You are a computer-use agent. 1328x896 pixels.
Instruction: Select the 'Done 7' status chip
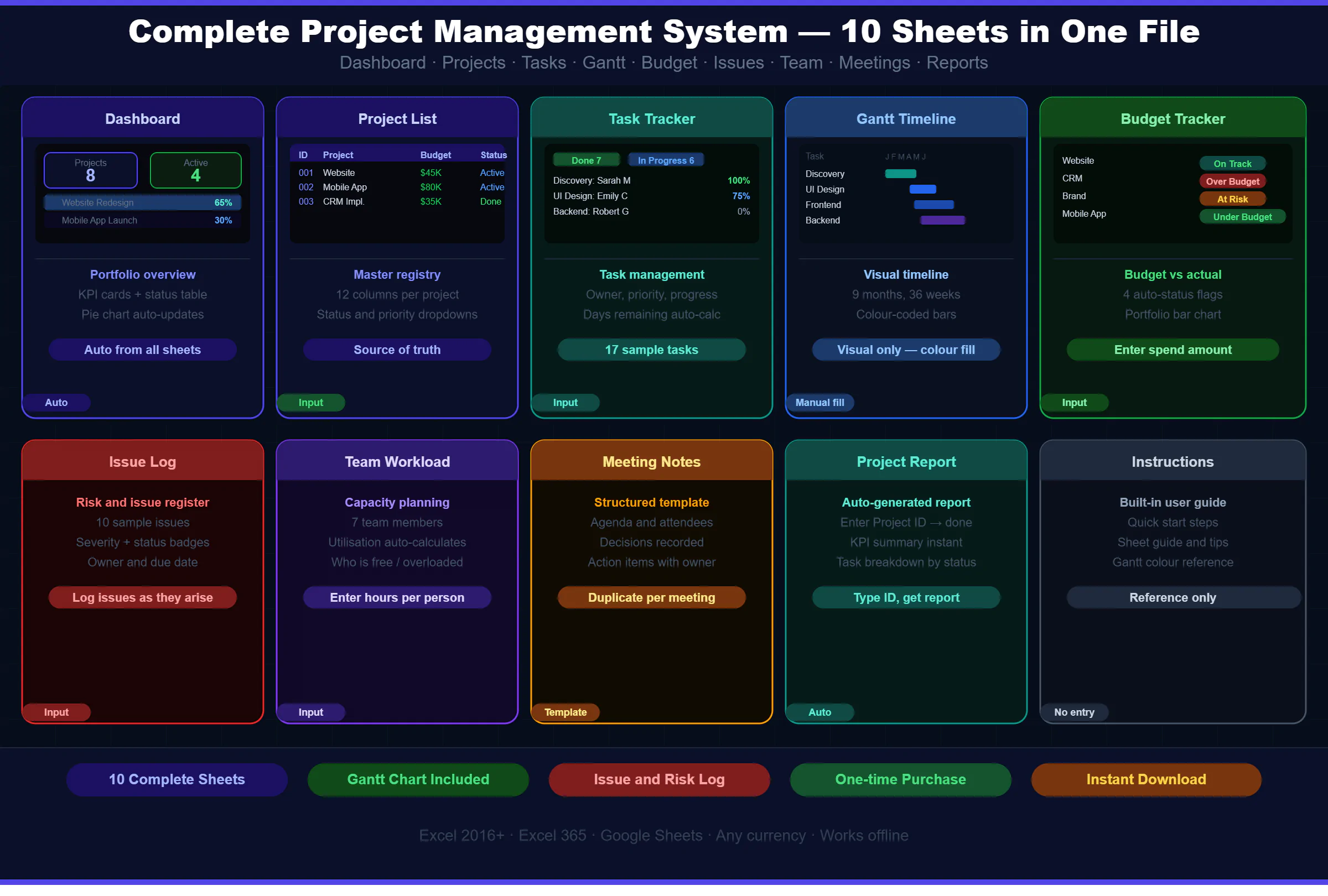coord(586,160)
